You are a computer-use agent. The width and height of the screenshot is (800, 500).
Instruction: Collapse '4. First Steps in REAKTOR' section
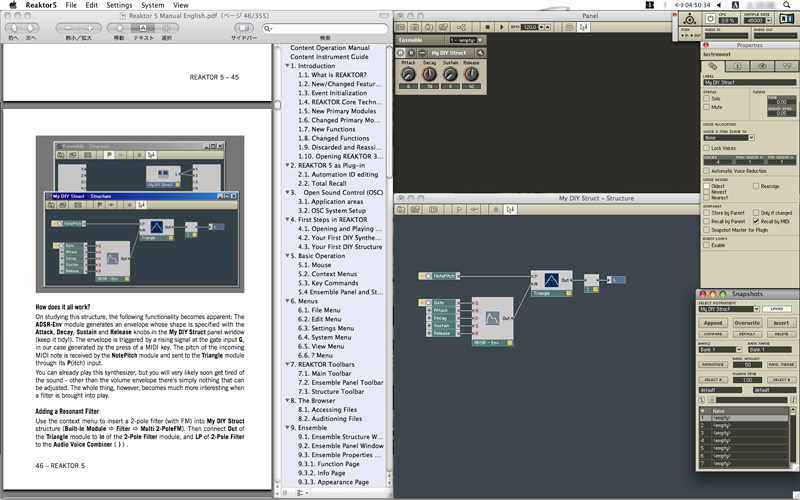point(287,219)
